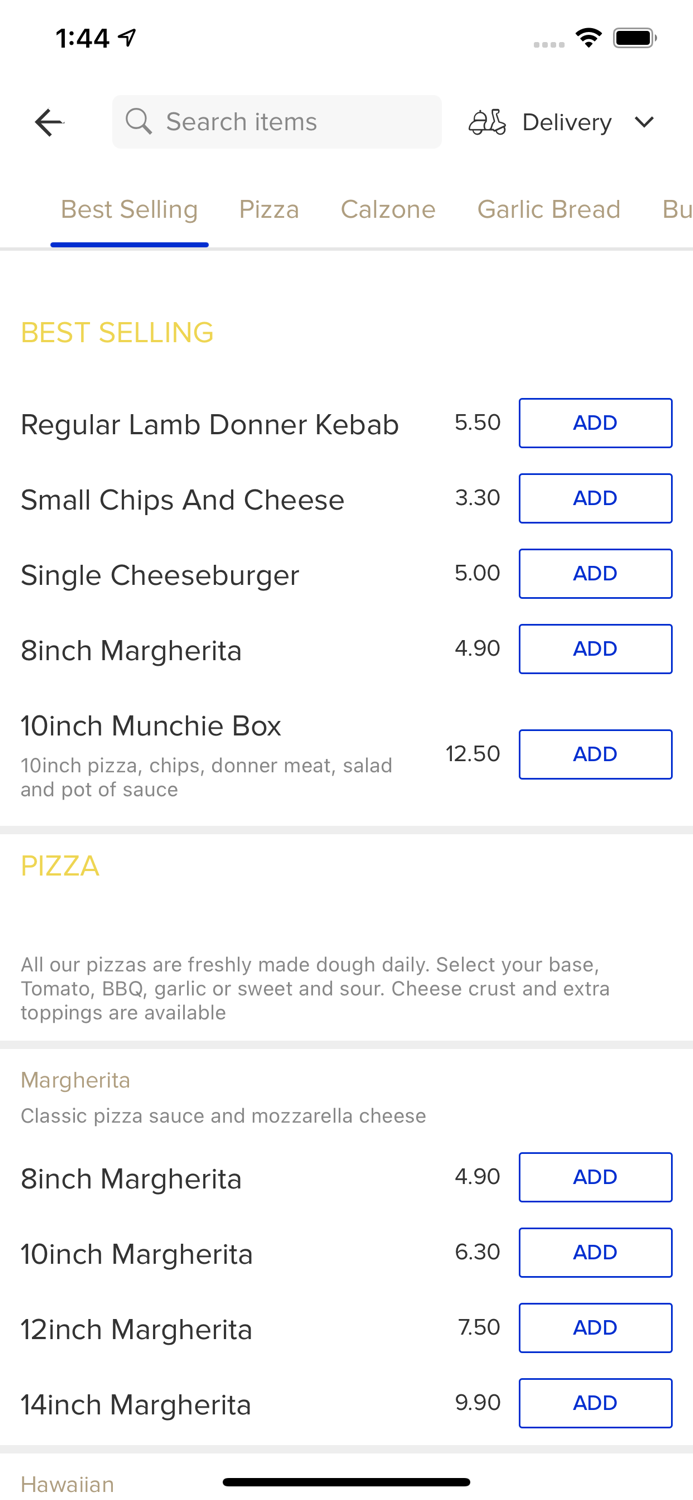Add the Single Cheeseburger
This screenshot has height=1500, width=693.
[x=595, y=573]
